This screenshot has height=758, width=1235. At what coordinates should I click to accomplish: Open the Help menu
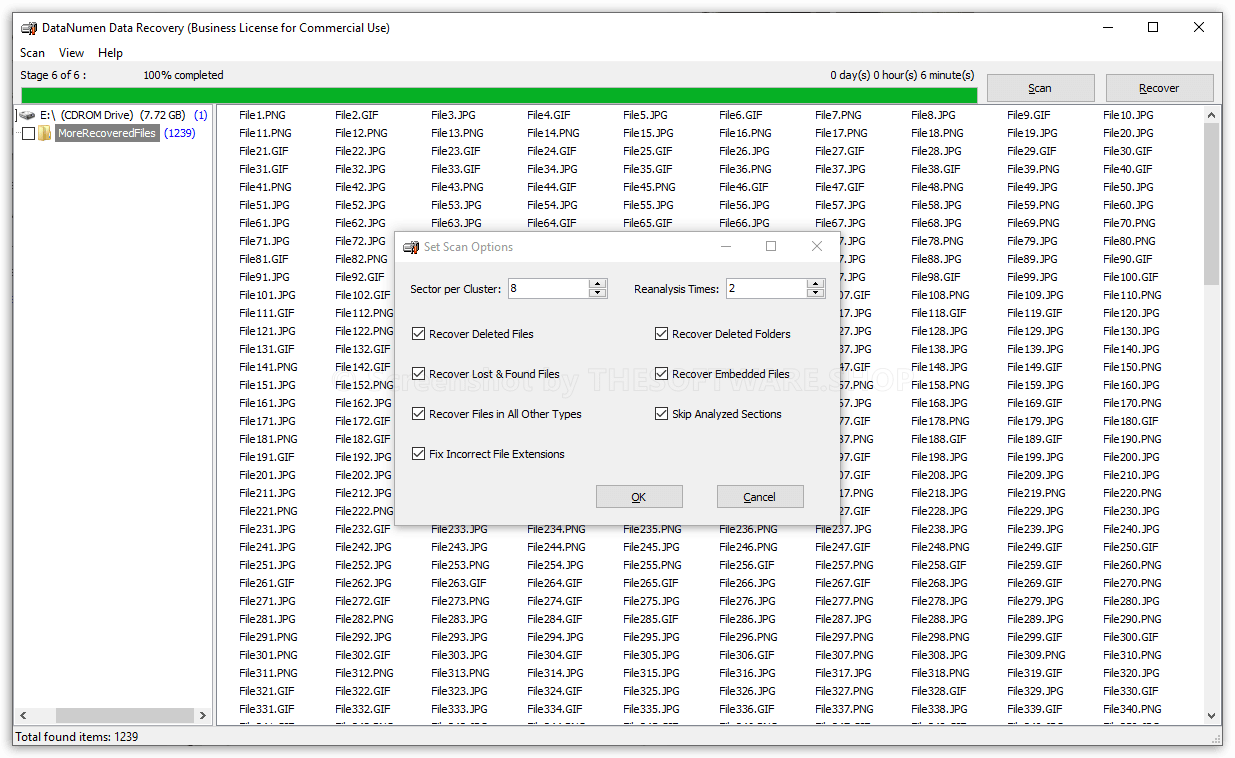[x=110, y=52]
